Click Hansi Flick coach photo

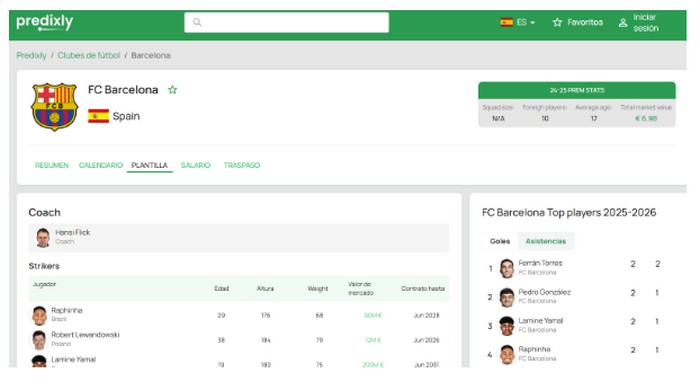(x=43, y=237)
